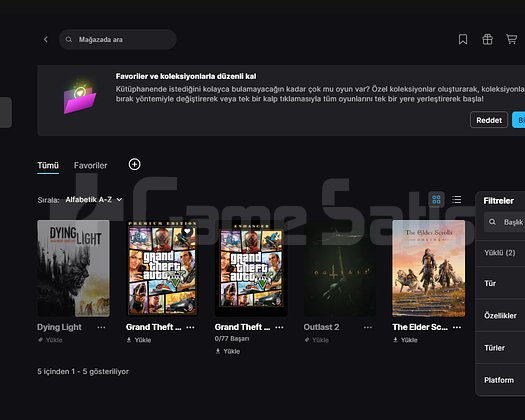This screenshot has height=420, width=525.
Task: Select the Tümü tab
Action: click(48, 165)
